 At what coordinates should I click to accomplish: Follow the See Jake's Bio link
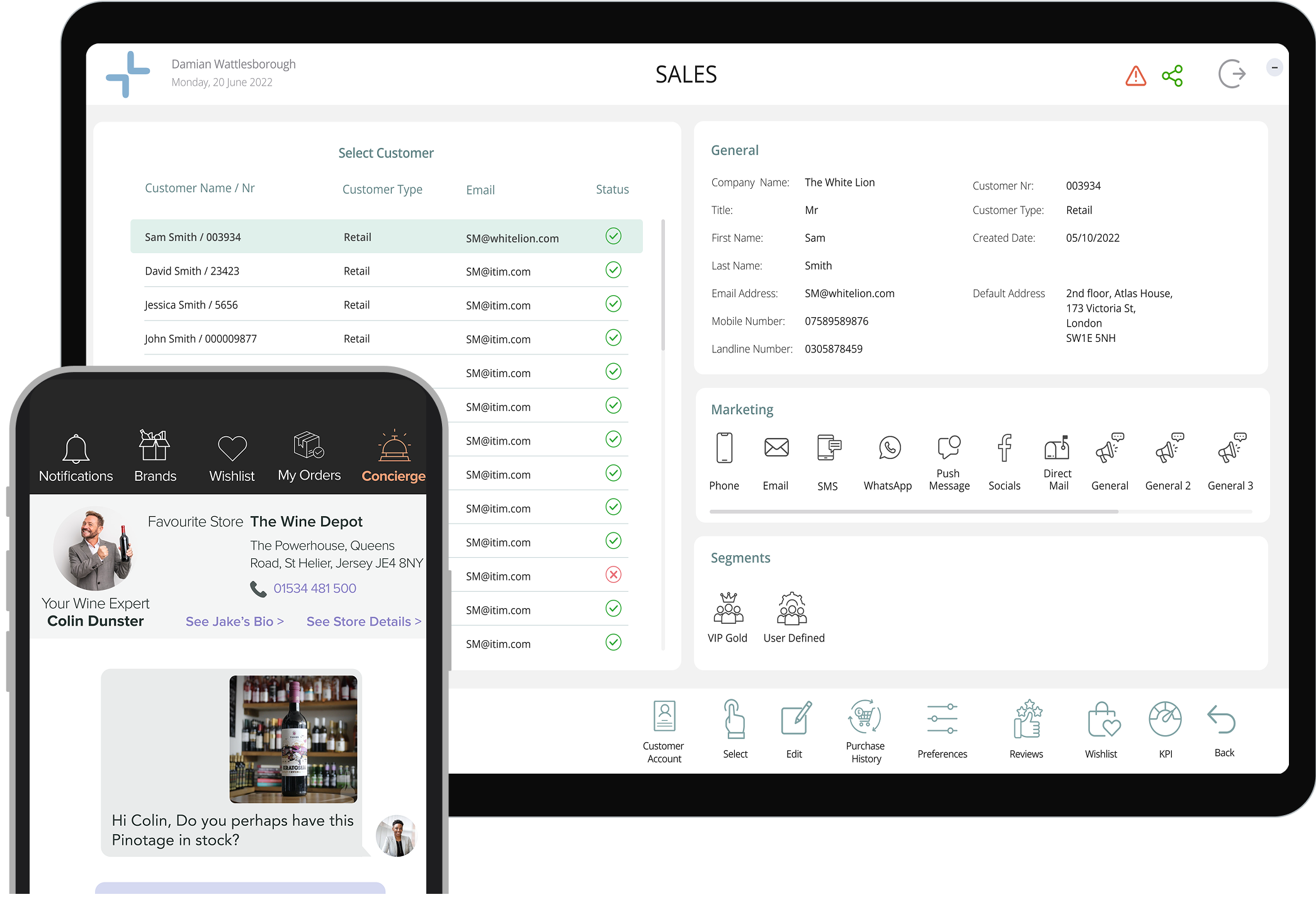click(x=235, y=621)
